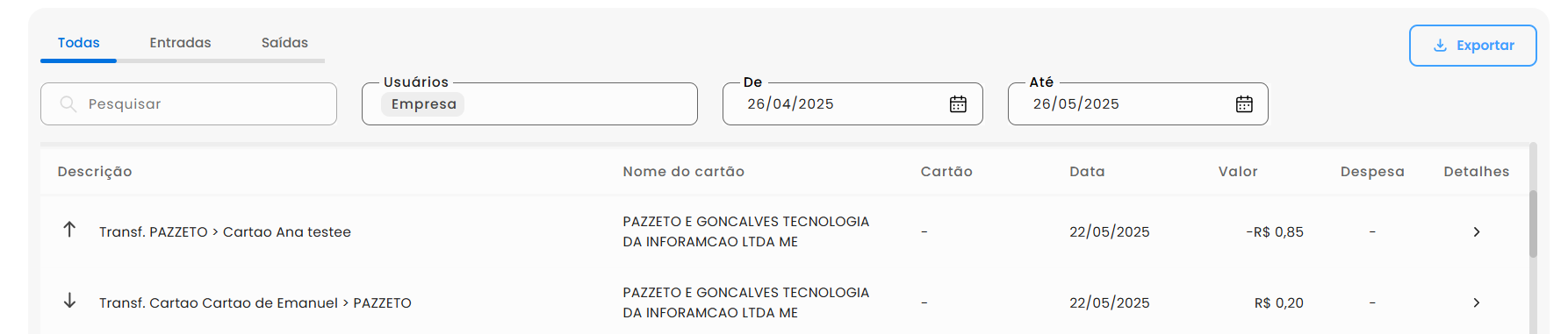This screenshot has height=334, width=1568.
Task: Click the Exportar button
Action: 1472,46
